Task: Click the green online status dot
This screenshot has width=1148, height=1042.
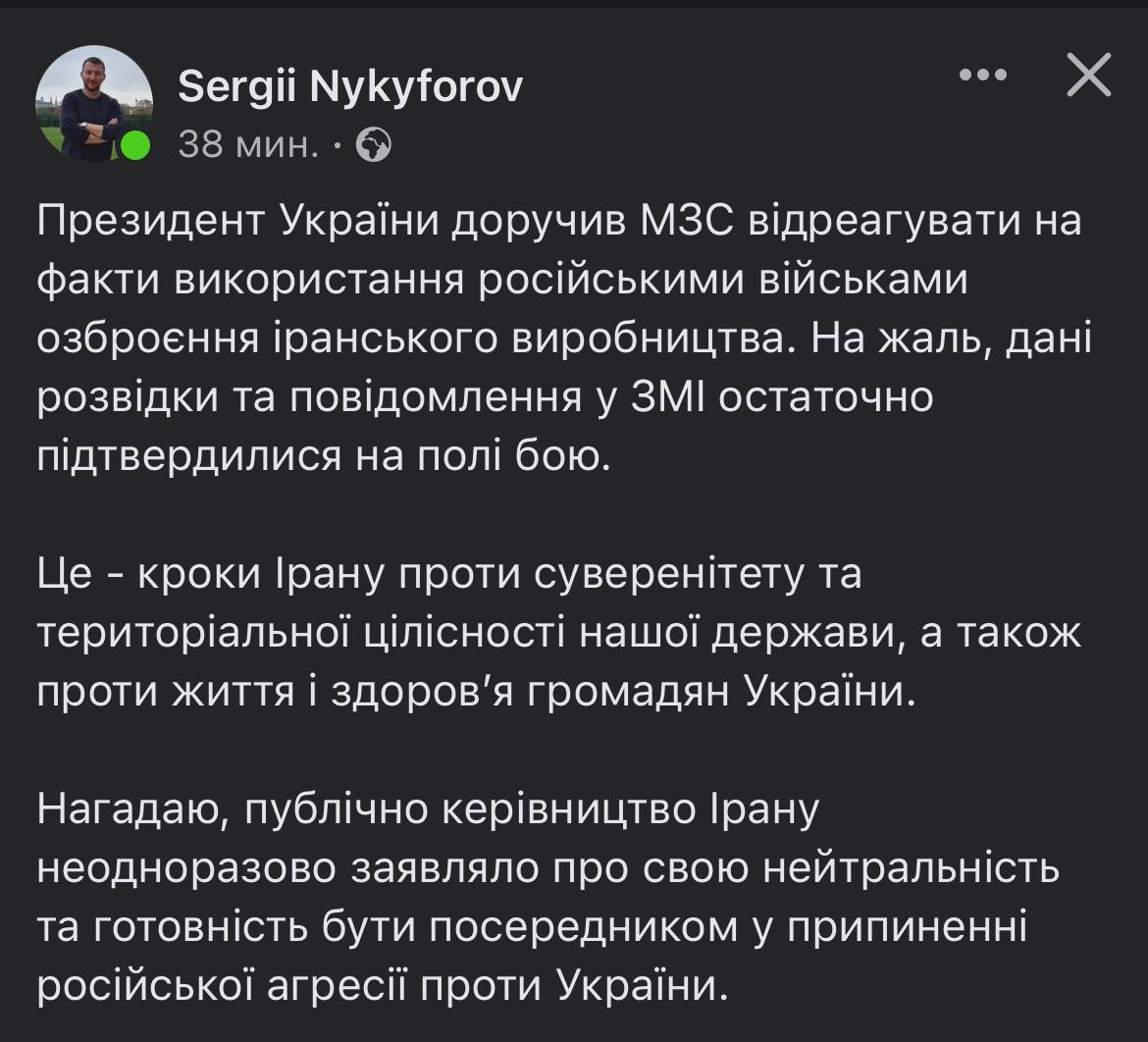Action: [134, 145]
